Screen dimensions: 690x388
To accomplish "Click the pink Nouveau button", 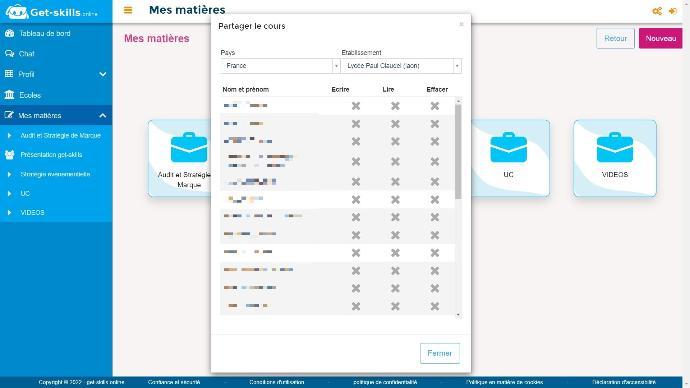I will (661, 38).
